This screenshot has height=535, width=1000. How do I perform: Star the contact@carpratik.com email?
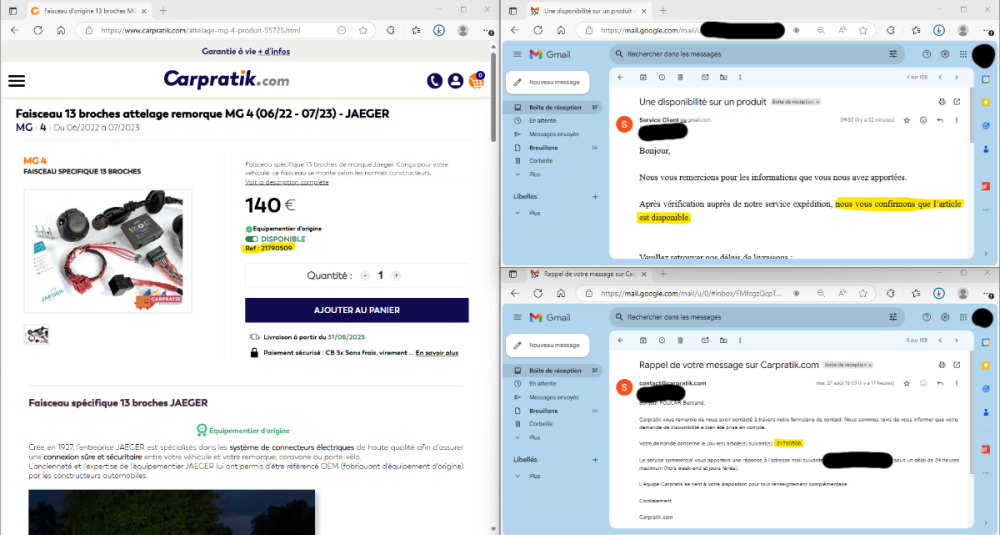907,383
